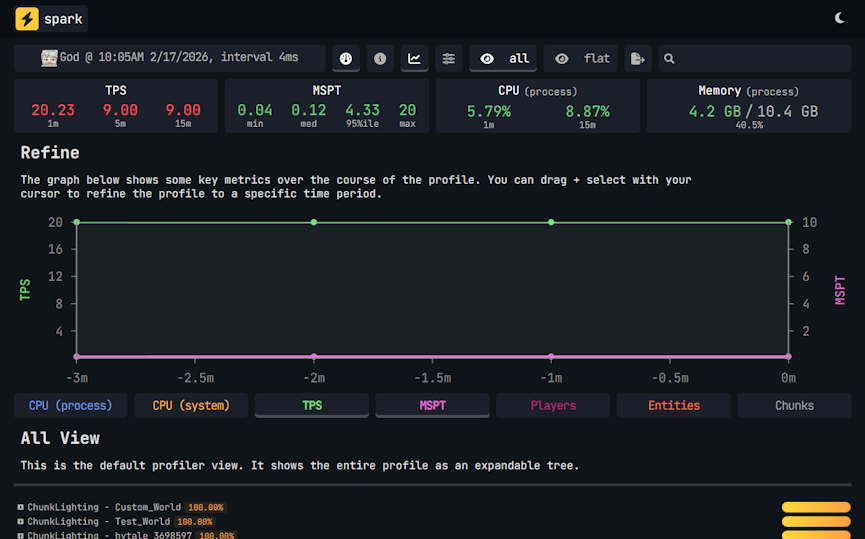Screen dimensions: 865x539
Task: Click the orange bar for Test_World row
Action: (816, 521)
